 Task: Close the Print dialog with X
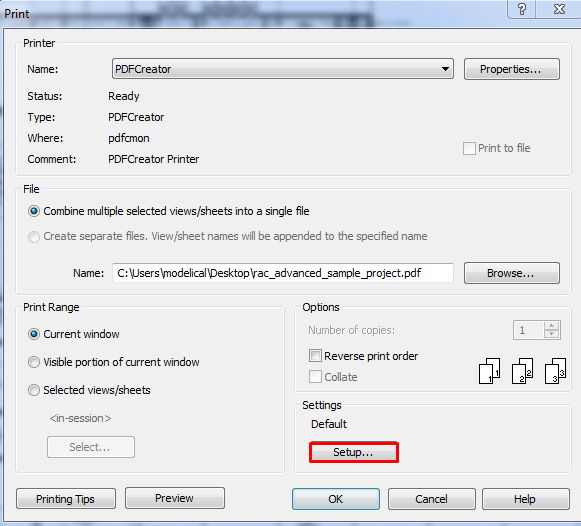(559, 9)
